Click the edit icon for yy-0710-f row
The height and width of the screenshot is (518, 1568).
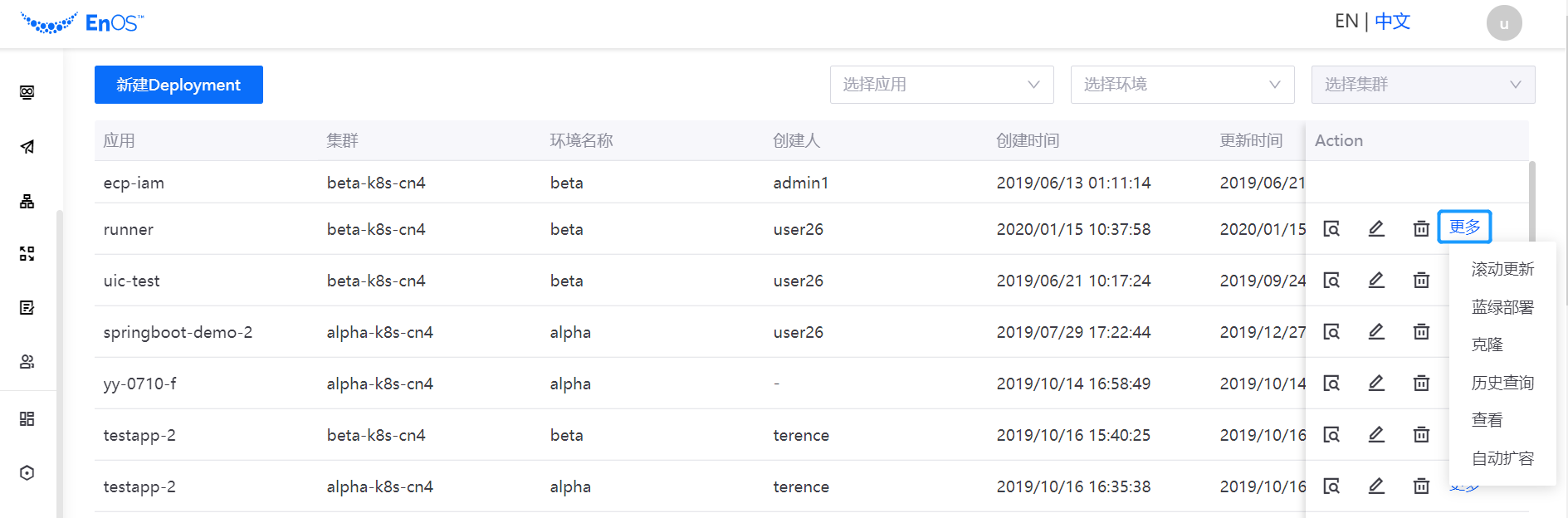tap(1376, 383)
